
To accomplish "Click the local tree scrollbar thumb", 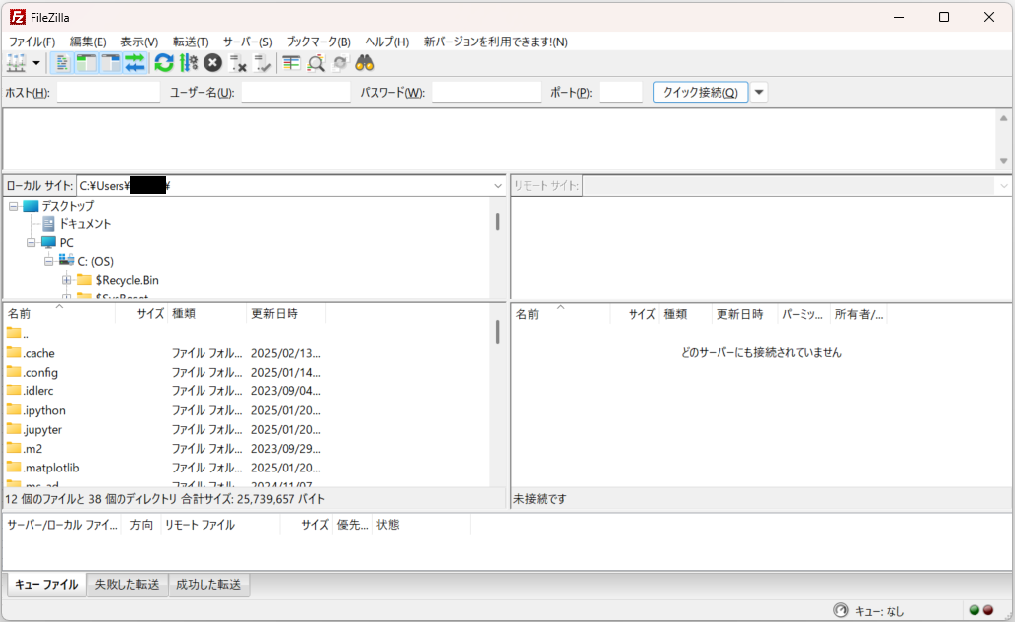I will 498,222.
